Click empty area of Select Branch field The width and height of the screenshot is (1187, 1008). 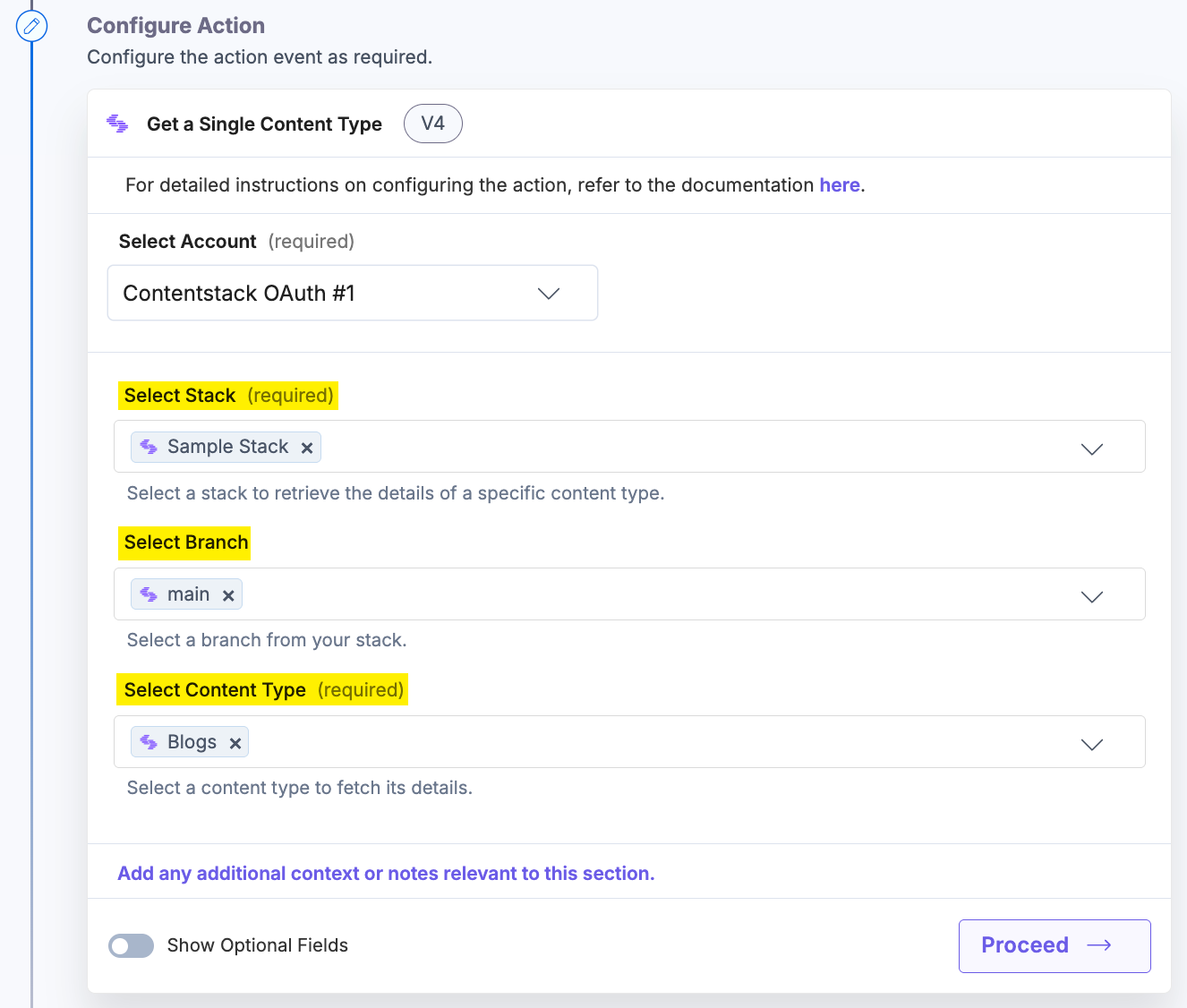(x=627, y=594)
